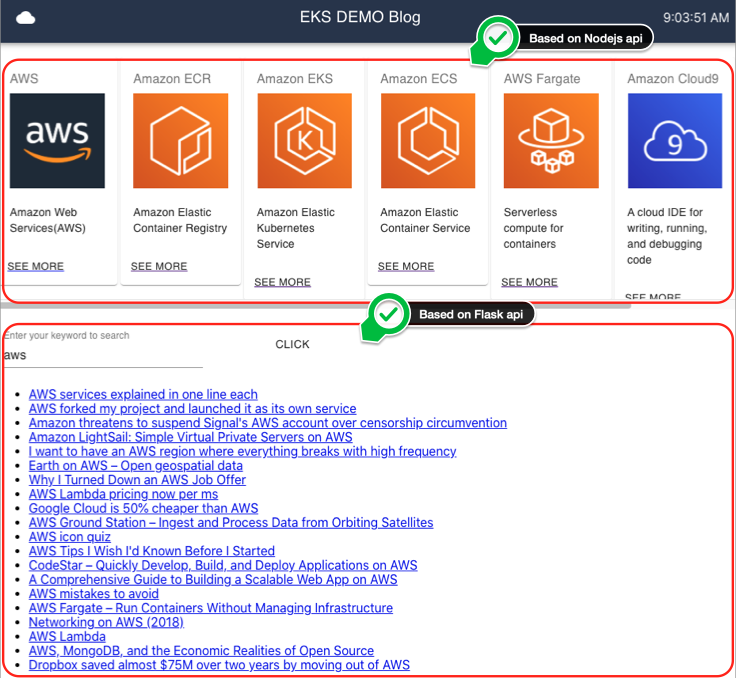Open 'Earth on AWS – Open geospatial data'
The width and height of the screenshot is (736, 678).
point(136,466)
